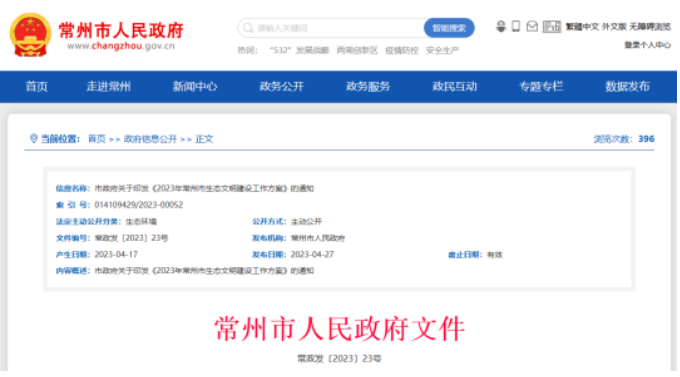This screenshot has width=680, height=377.
Task: Open the 政务公开 navigation item
Action: click(x=281, y=86)
